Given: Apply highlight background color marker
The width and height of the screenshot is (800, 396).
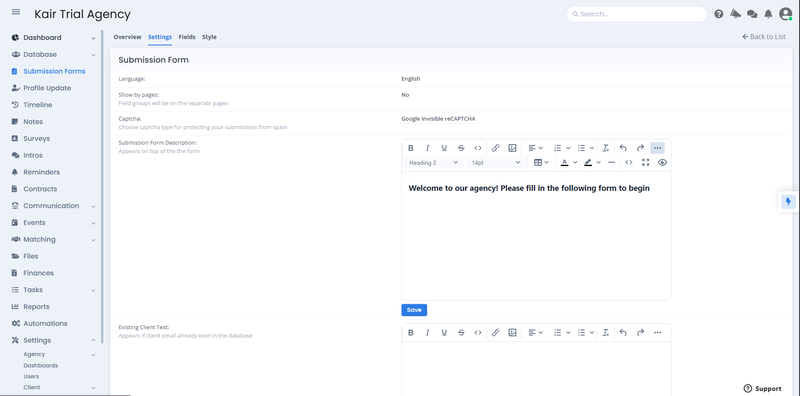Looking at the screenshot, I should click(588, 162).
